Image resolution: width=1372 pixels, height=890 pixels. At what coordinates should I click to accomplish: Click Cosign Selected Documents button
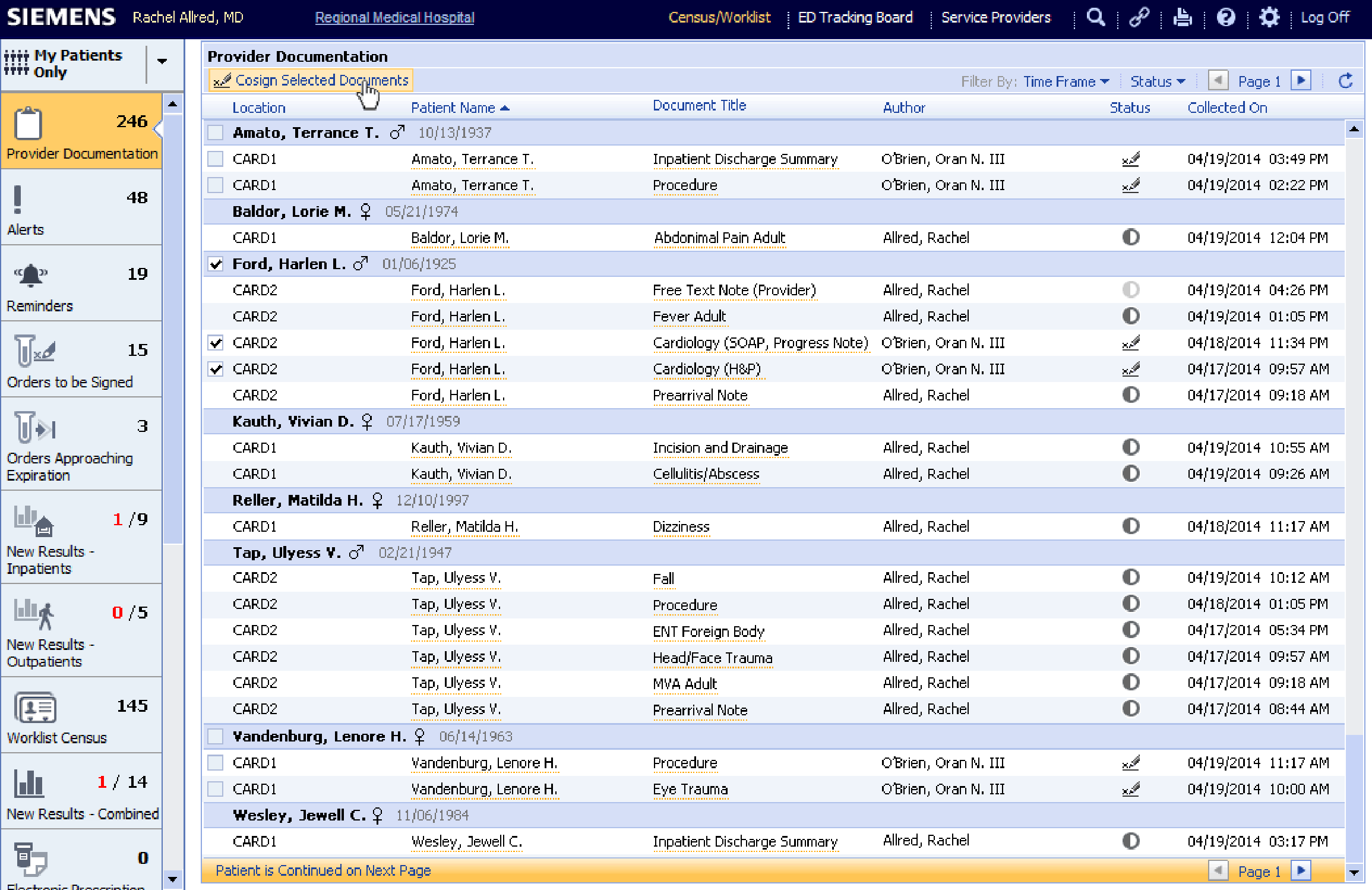coord(312,80)
